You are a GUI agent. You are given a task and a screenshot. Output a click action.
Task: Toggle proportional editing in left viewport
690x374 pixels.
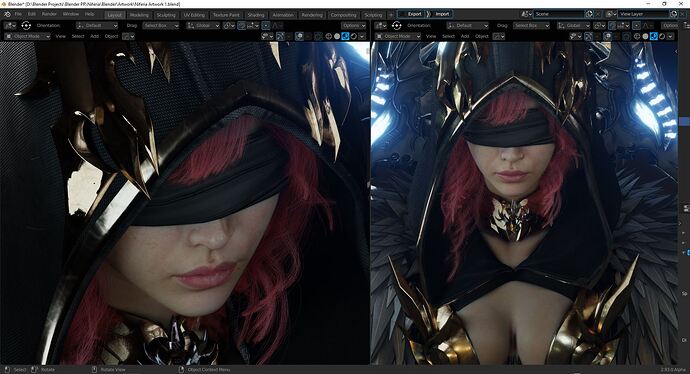(266, 26)
